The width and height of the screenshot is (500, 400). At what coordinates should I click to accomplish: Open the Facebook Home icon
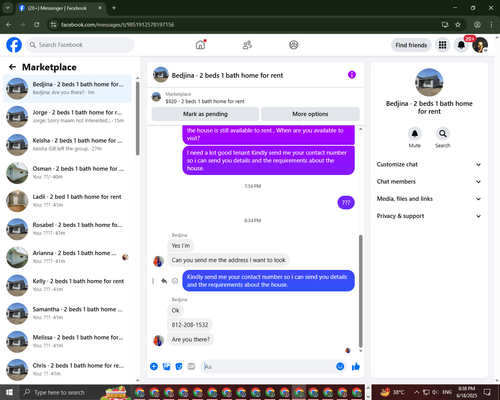click(200, 45)
